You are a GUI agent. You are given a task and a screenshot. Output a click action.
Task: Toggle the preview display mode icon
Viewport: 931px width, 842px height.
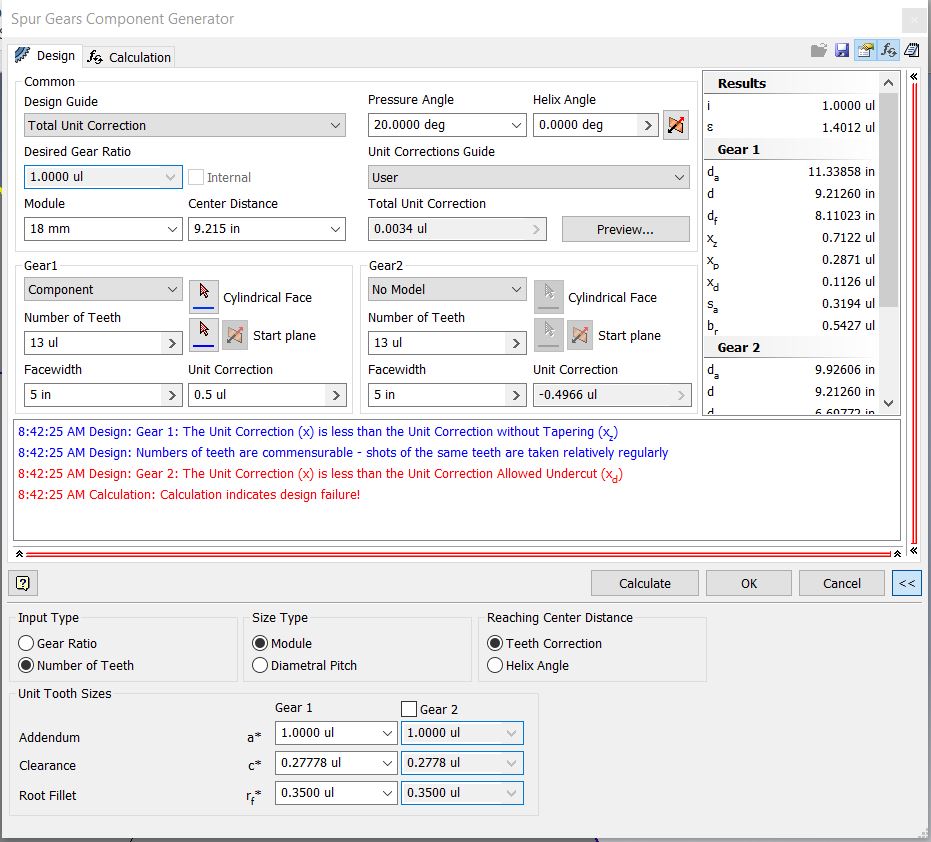point(864,49)
